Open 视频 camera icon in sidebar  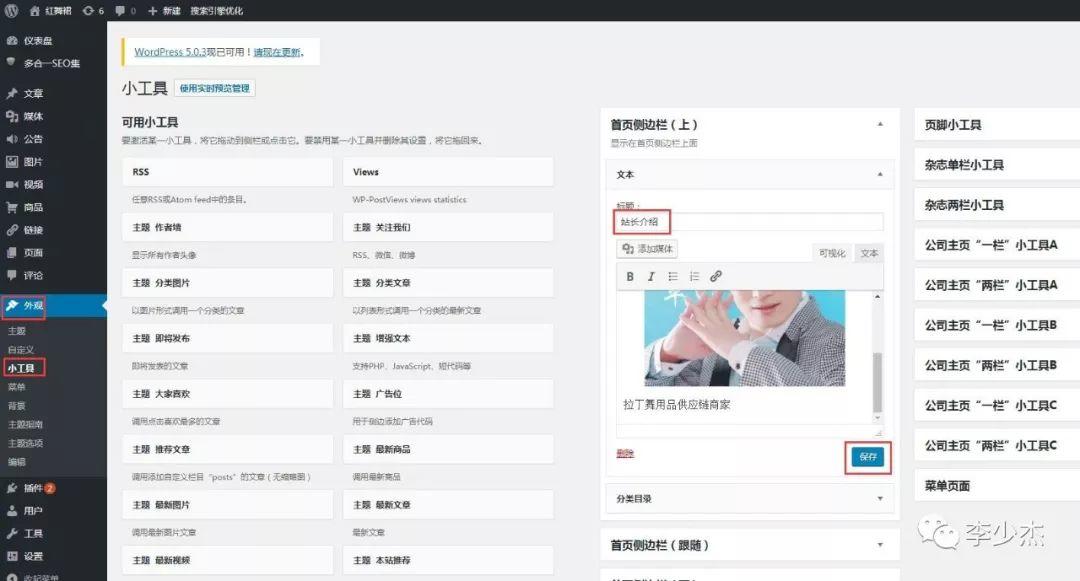coord(12,184)
